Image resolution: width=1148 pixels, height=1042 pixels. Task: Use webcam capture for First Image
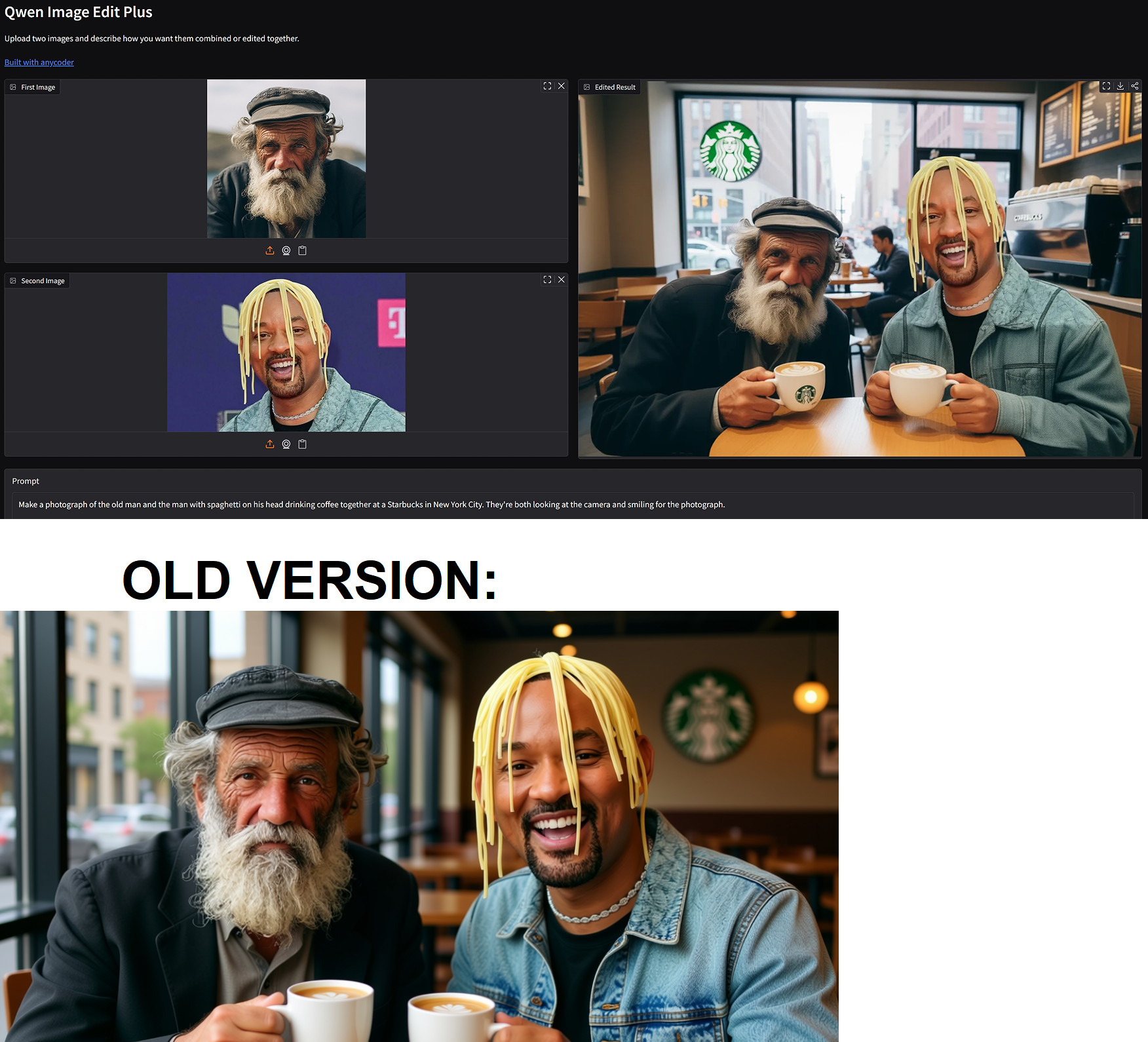(286, 250)
